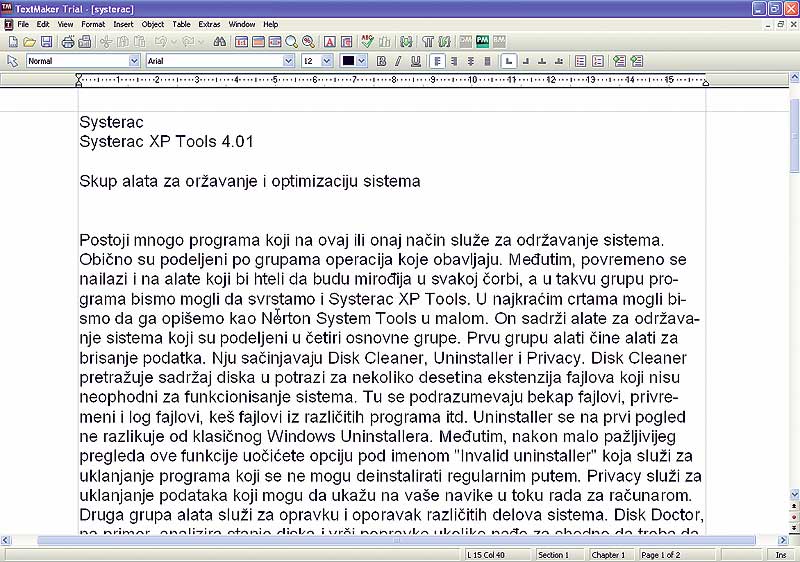The height and width of the screenshot is (562, 800).
Task: Click the gray DM toolbar icon
Action: tap(465, 42)
